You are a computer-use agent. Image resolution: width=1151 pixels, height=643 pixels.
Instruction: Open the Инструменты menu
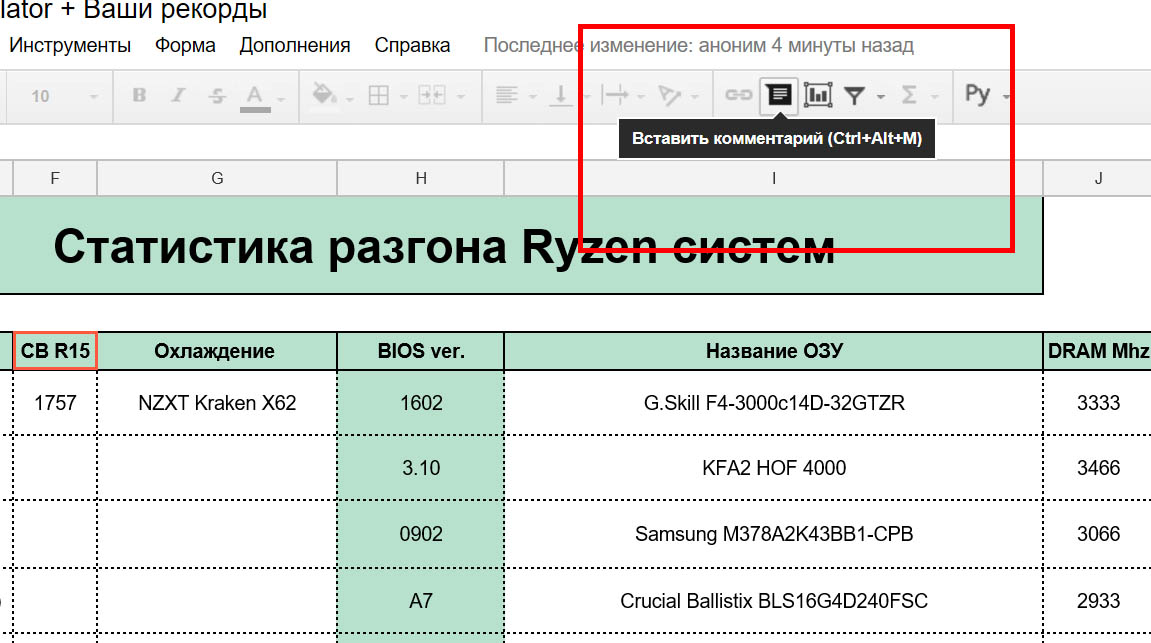(x=70, y=46)
